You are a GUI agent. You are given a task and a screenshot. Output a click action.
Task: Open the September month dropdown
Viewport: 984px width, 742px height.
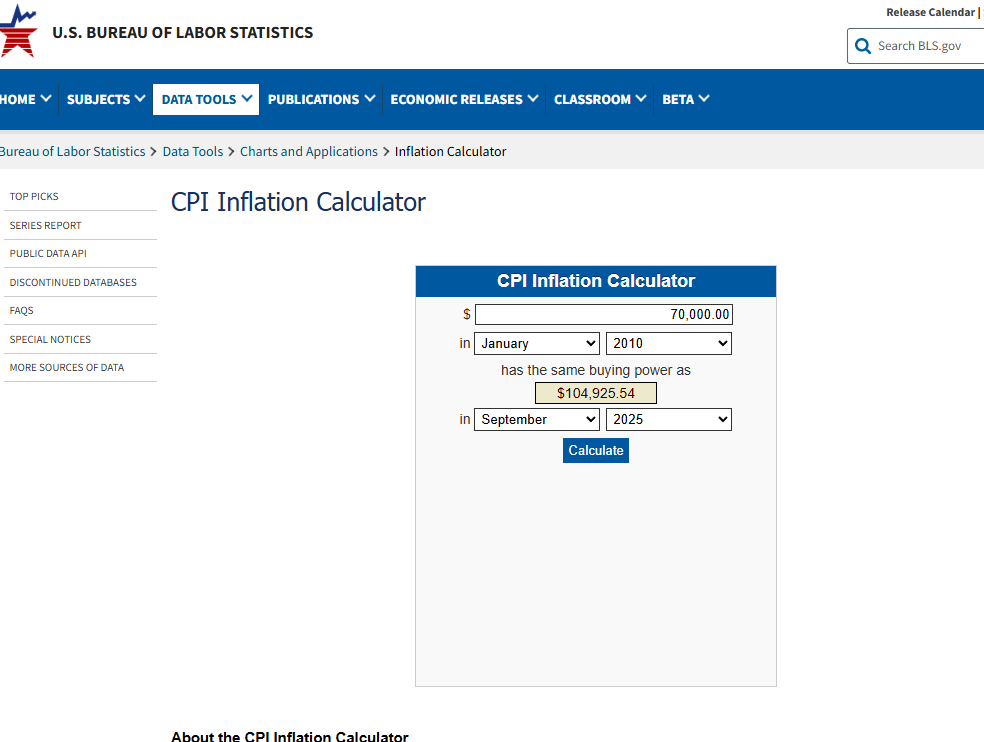point(537,419)
